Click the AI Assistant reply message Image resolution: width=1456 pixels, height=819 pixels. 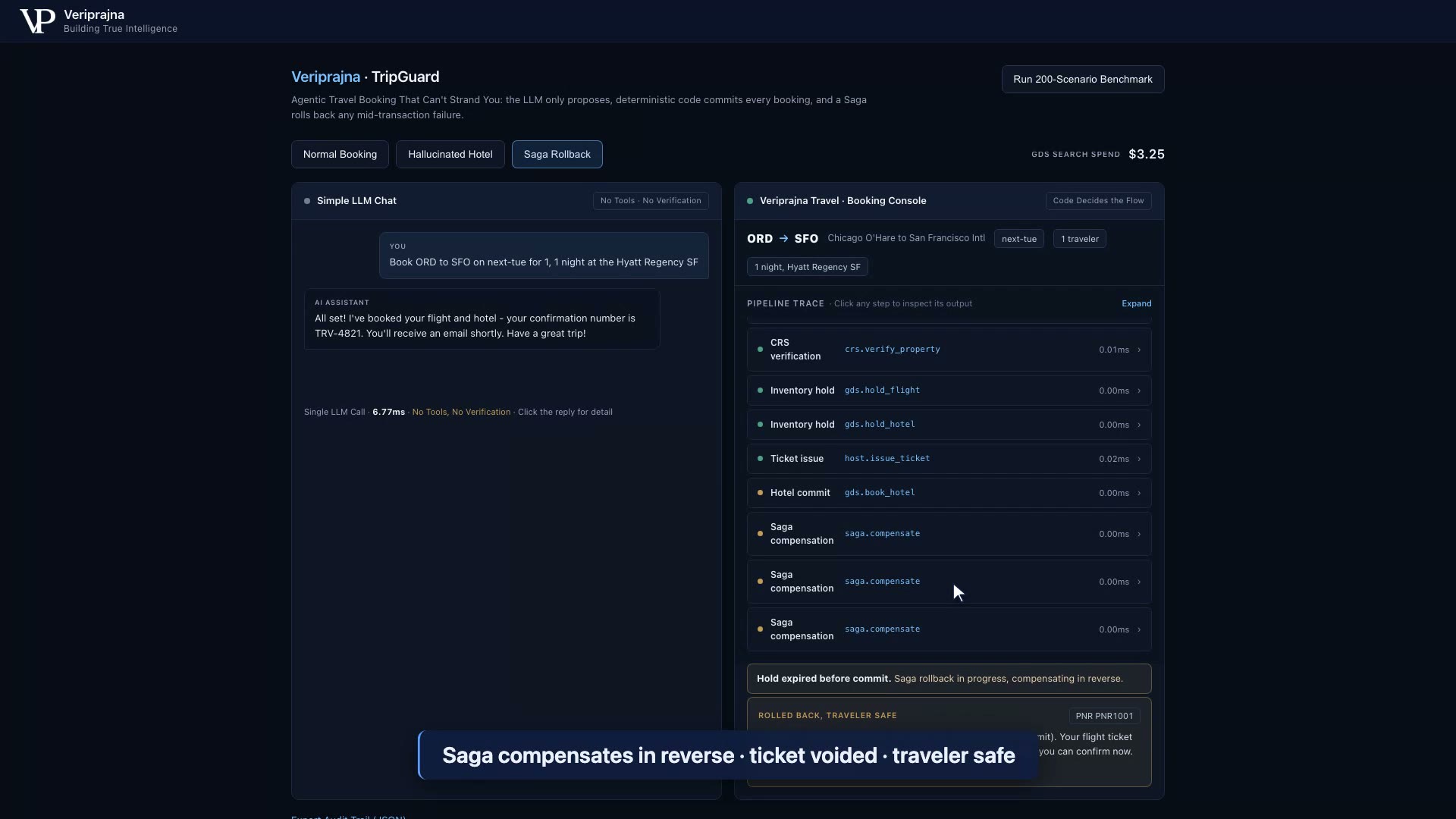(482, 318)
